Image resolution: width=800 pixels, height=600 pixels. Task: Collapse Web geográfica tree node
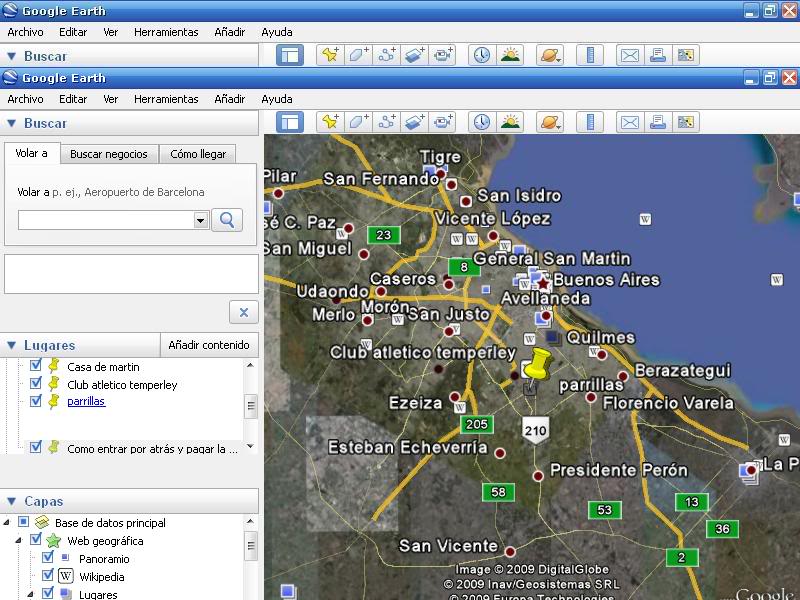pos(19,540)
